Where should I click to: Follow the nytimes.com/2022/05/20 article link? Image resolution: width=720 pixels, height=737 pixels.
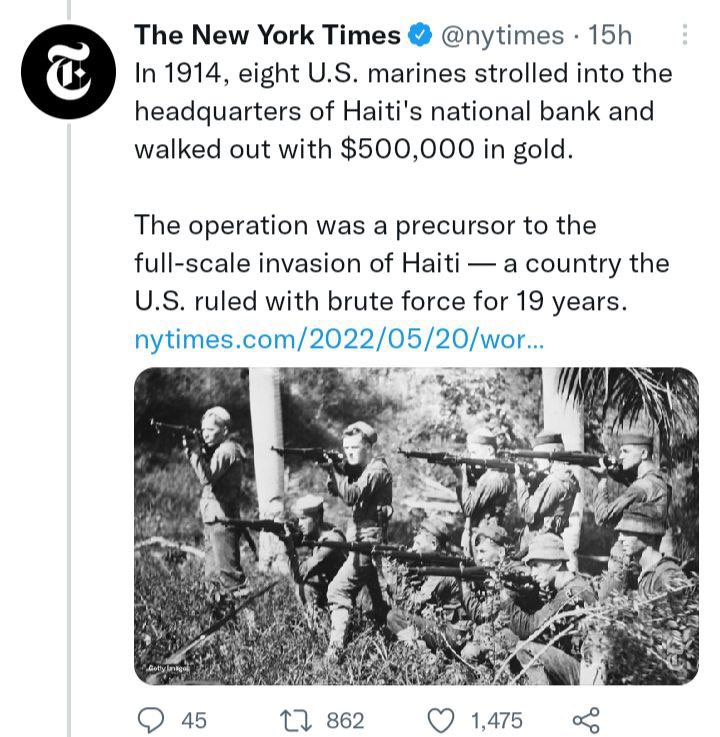339,340
